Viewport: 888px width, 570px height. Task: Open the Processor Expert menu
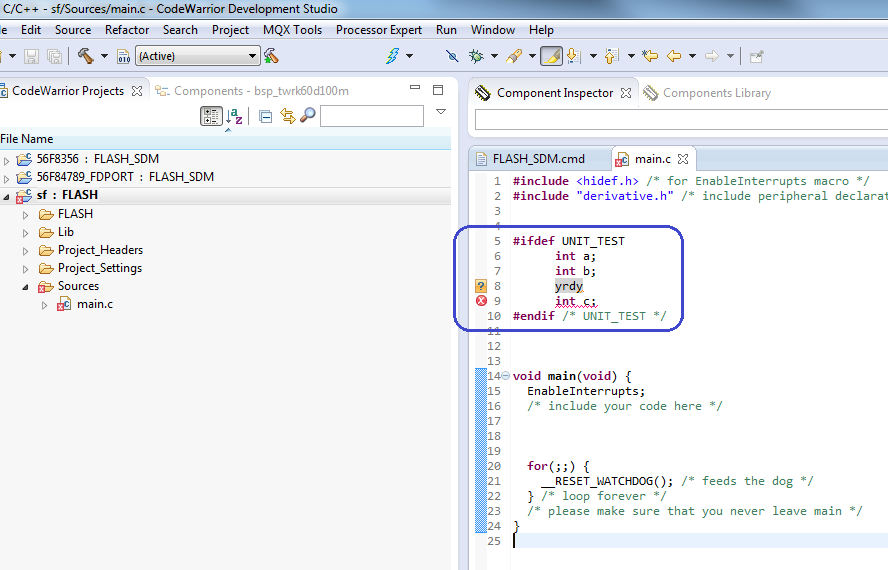[379, 30]
